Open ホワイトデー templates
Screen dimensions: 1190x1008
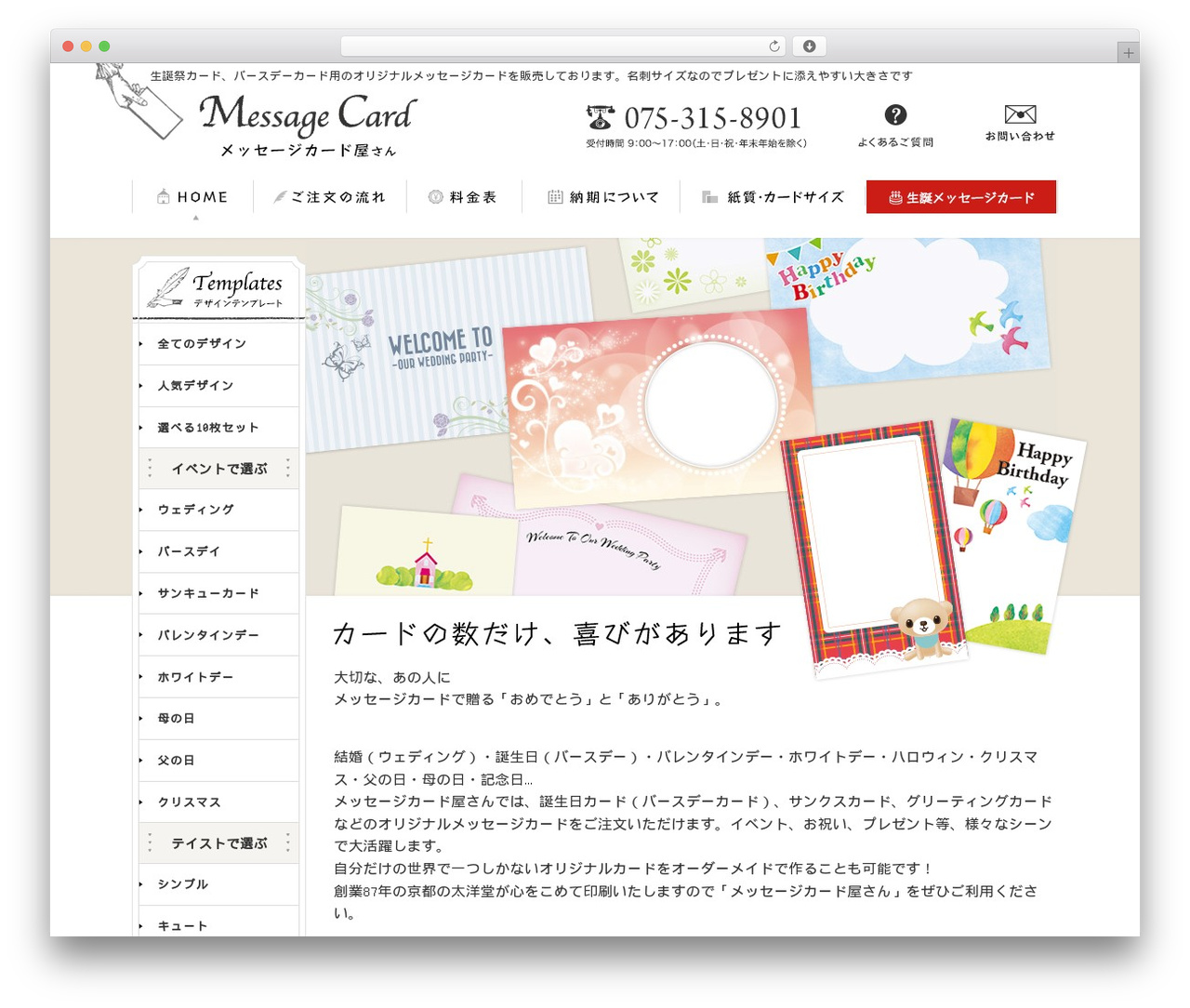click(x=218, y=677)
